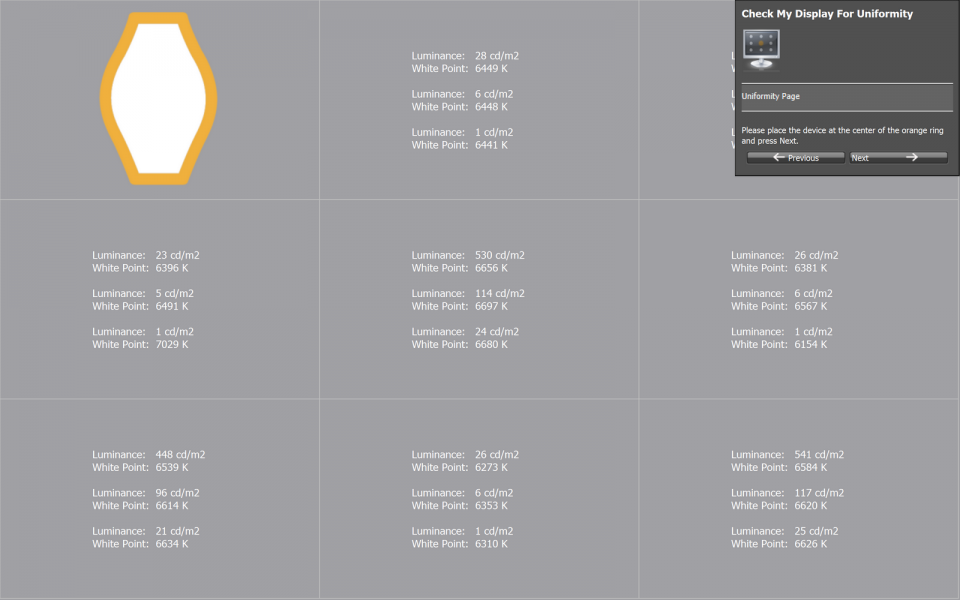
Task: Select the 6656 K white point value
Action: [x=491, y=268]
